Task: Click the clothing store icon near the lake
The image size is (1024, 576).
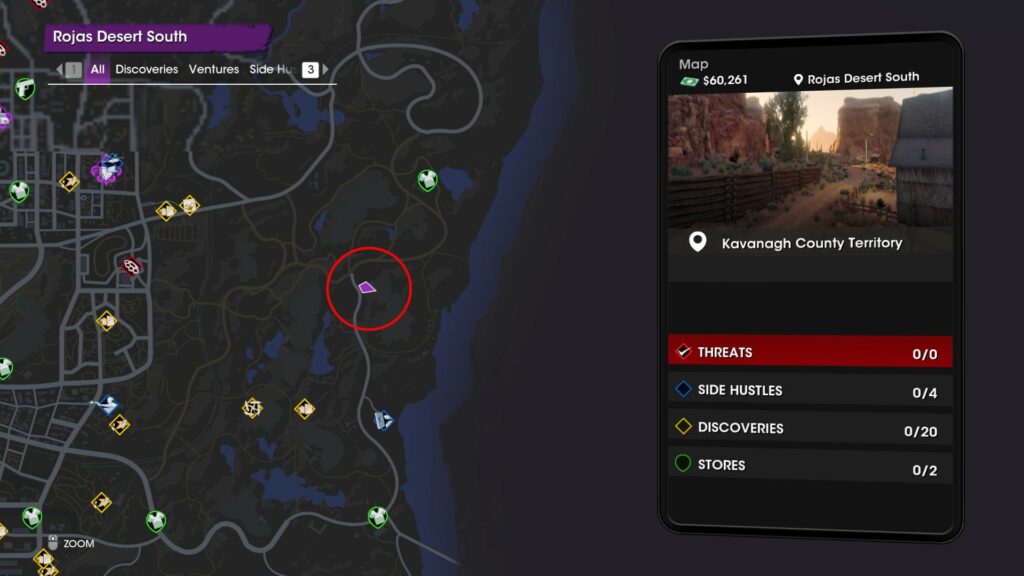Action: point(427,180)
